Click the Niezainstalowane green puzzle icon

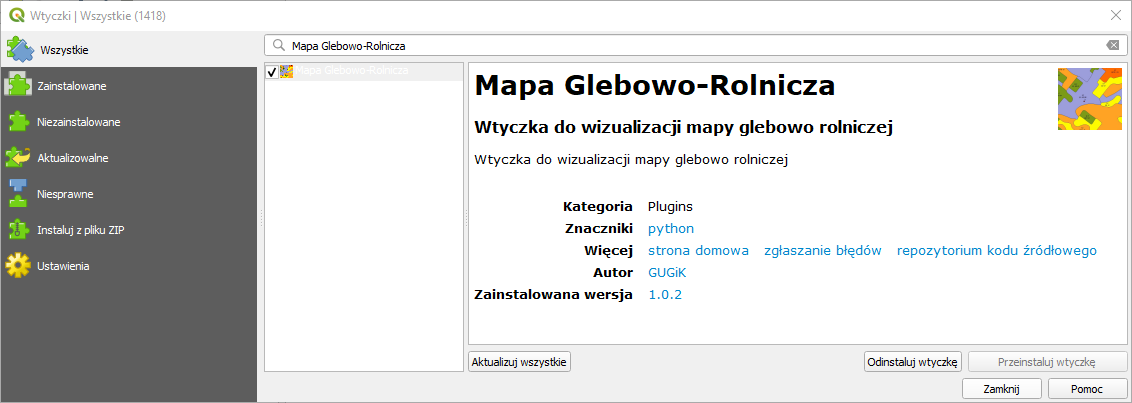[x=18, y=121]
